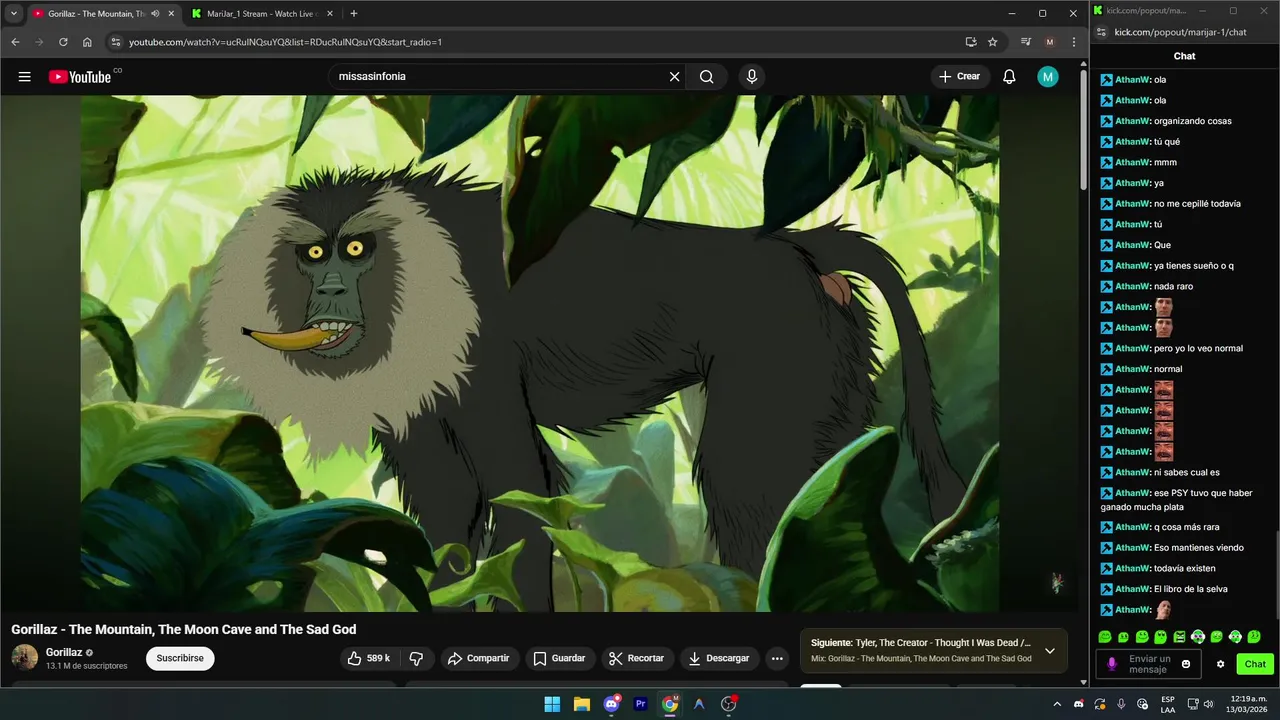1280x720 pixels.
Task: Open emoji picker in Kick message box
Action: [1186, 664]
